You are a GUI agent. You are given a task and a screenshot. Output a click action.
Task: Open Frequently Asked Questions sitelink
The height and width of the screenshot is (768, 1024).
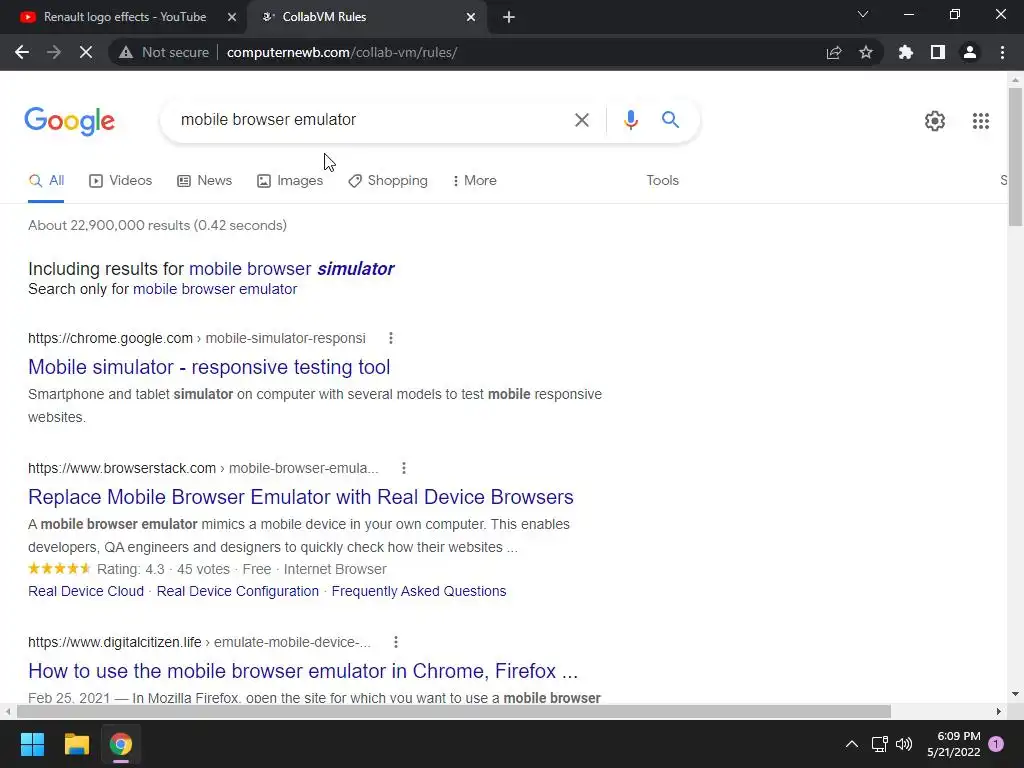pyautogui.click(x=419, y=591)
